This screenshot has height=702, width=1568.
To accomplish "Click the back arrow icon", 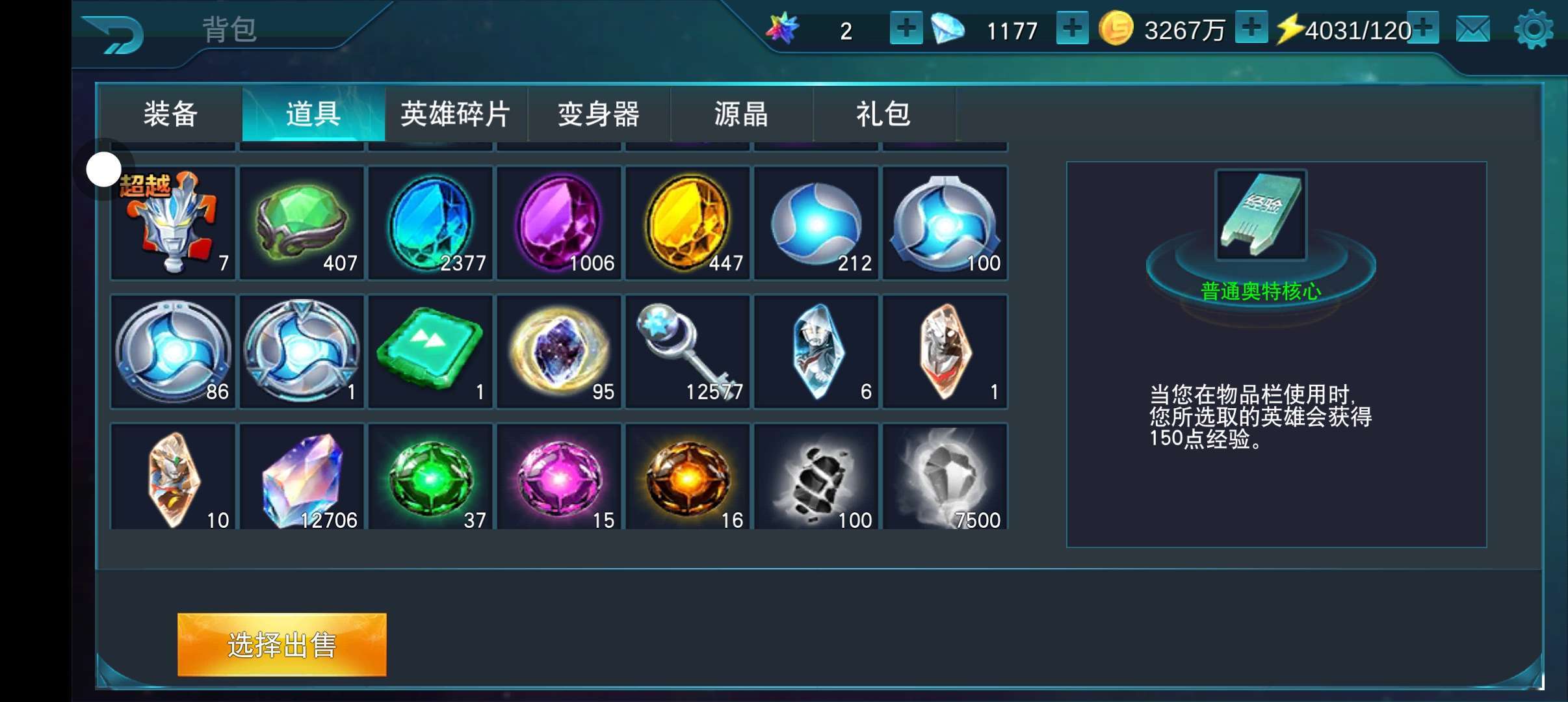I will [x=114, y=31].
